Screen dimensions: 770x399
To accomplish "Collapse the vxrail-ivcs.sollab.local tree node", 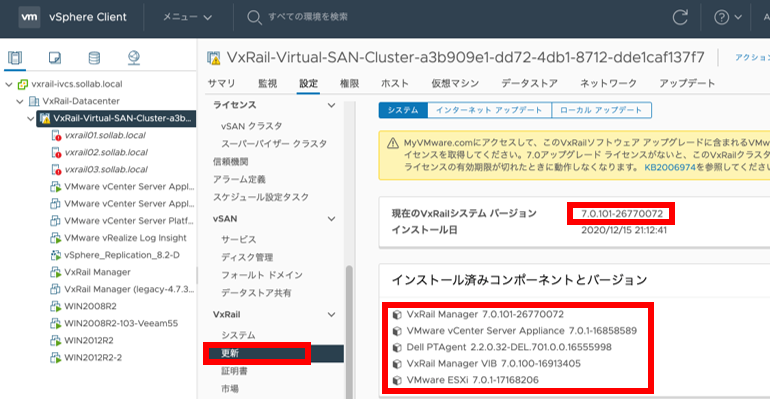I will point(9,84).
